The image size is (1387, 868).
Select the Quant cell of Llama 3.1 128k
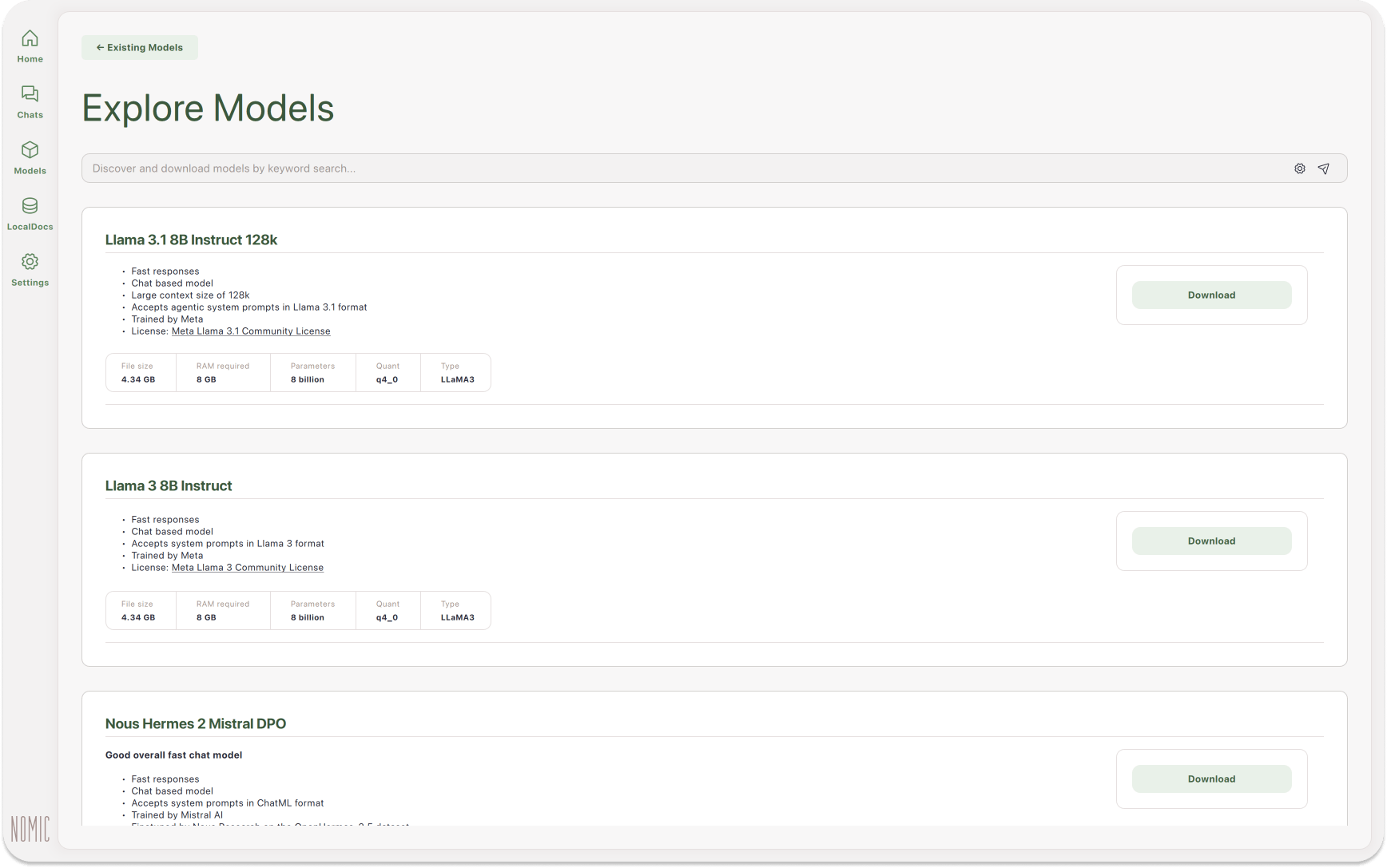click(x=388, y=373)
